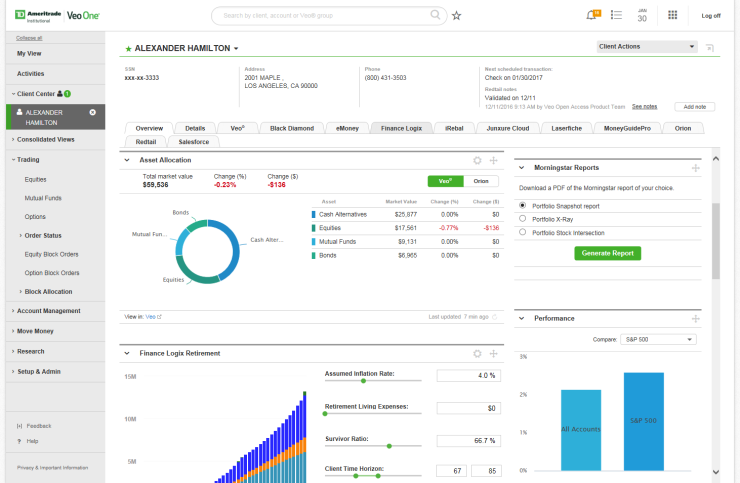Open the apps grid menu
The width and height of the screenshot is (740, 483).
[672, 16]
